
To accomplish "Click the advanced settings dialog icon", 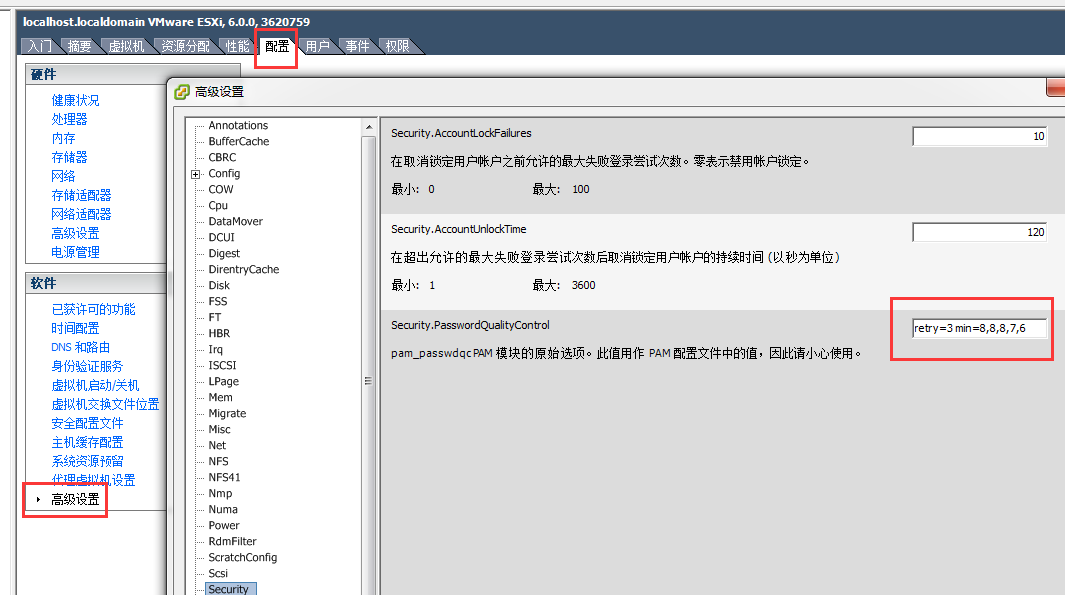I will 182,88.
